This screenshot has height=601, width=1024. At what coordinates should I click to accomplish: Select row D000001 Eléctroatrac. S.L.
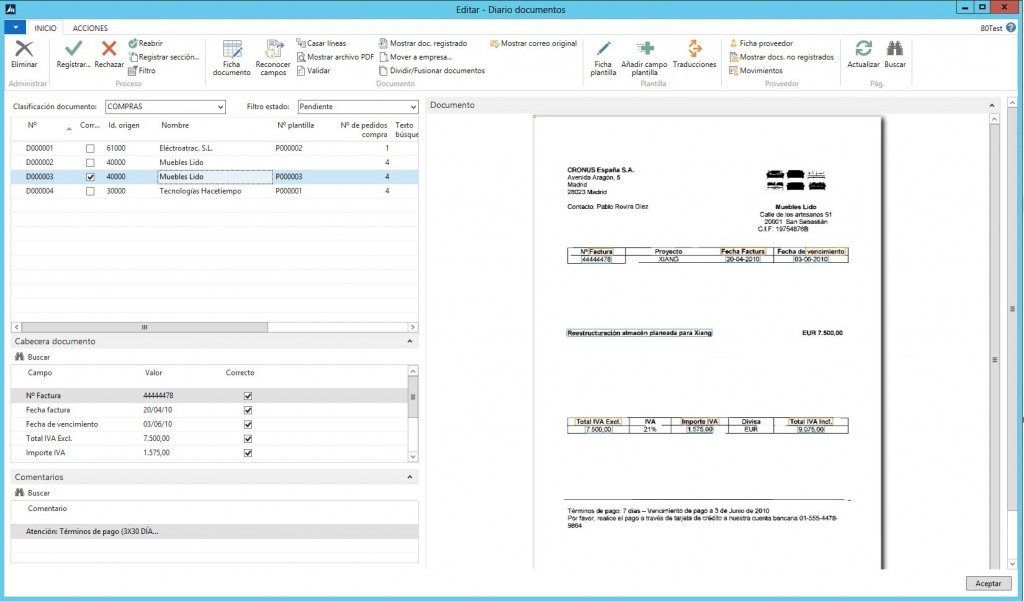pos(214,148)
